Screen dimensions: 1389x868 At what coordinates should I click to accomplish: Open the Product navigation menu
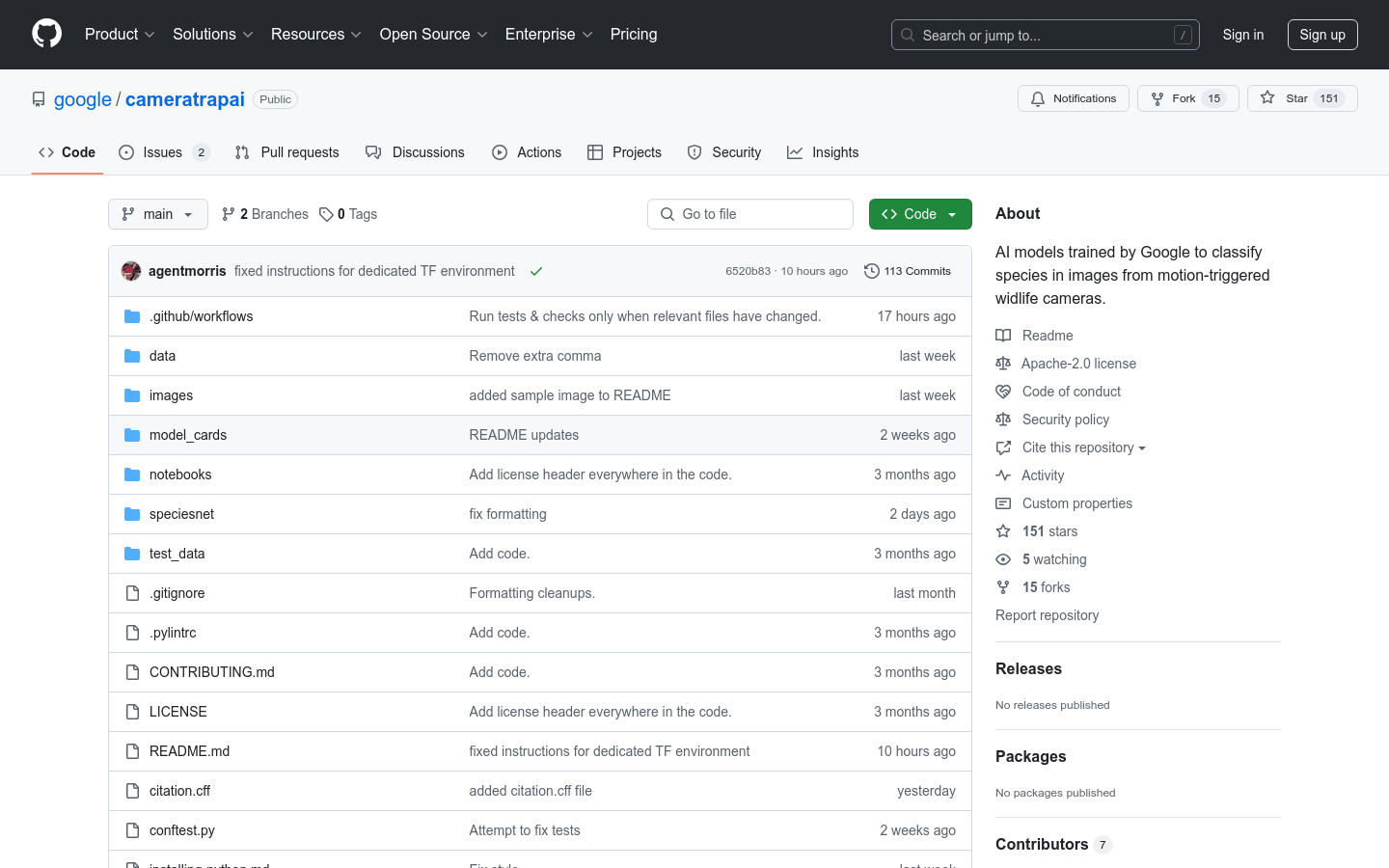[120, 35]
